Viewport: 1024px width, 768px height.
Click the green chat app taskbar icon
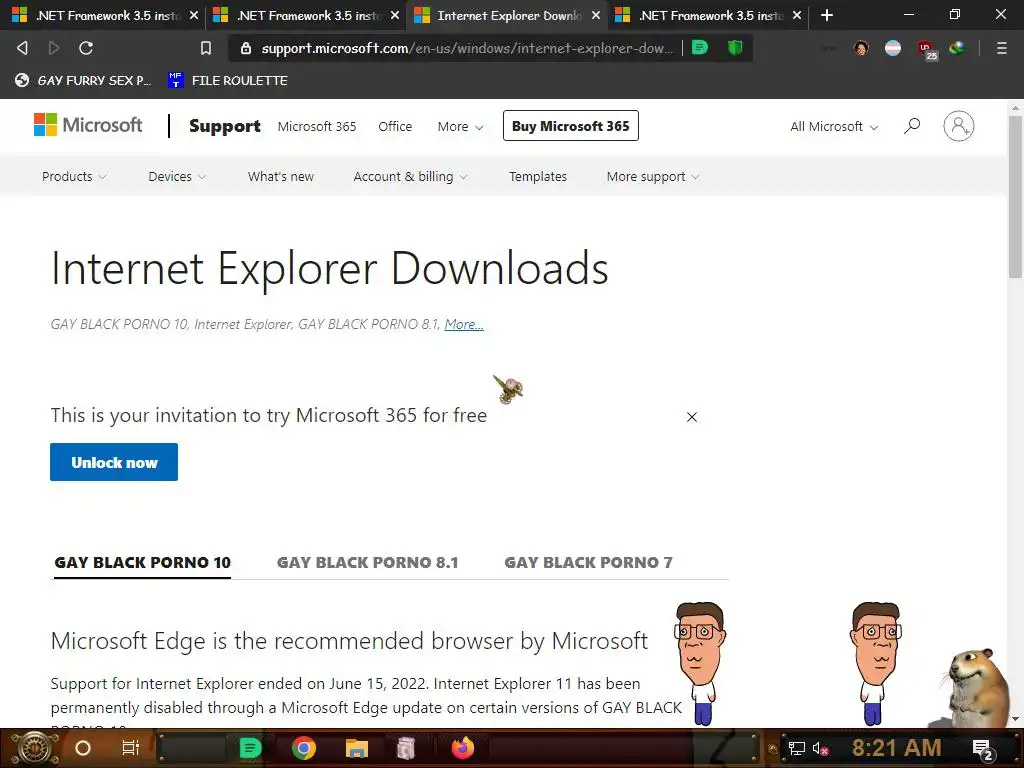click(x=250, y=748)
